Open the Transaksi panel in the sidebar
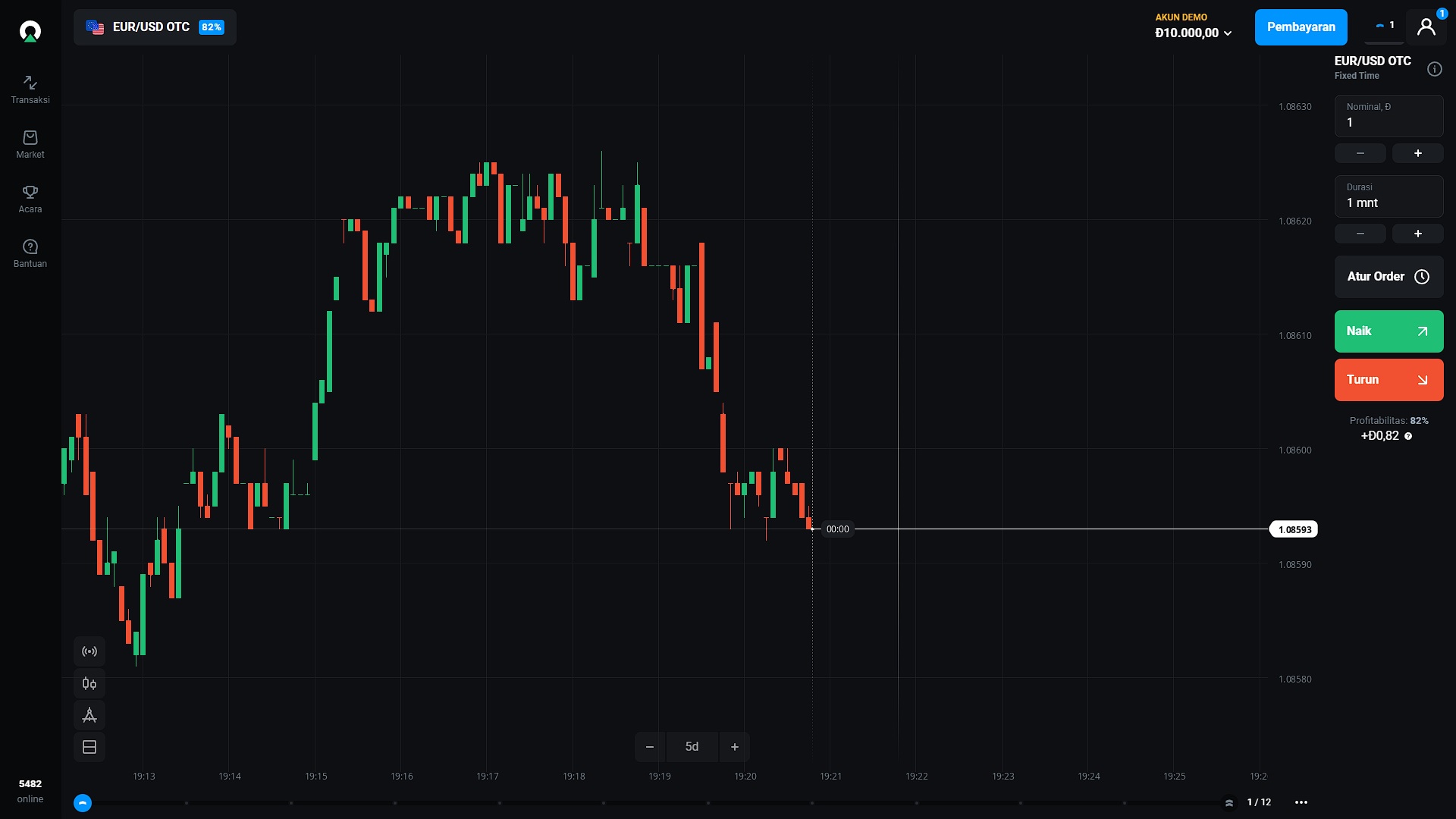The width and height of the screenshot is (1456, 819). coord(30,89)
